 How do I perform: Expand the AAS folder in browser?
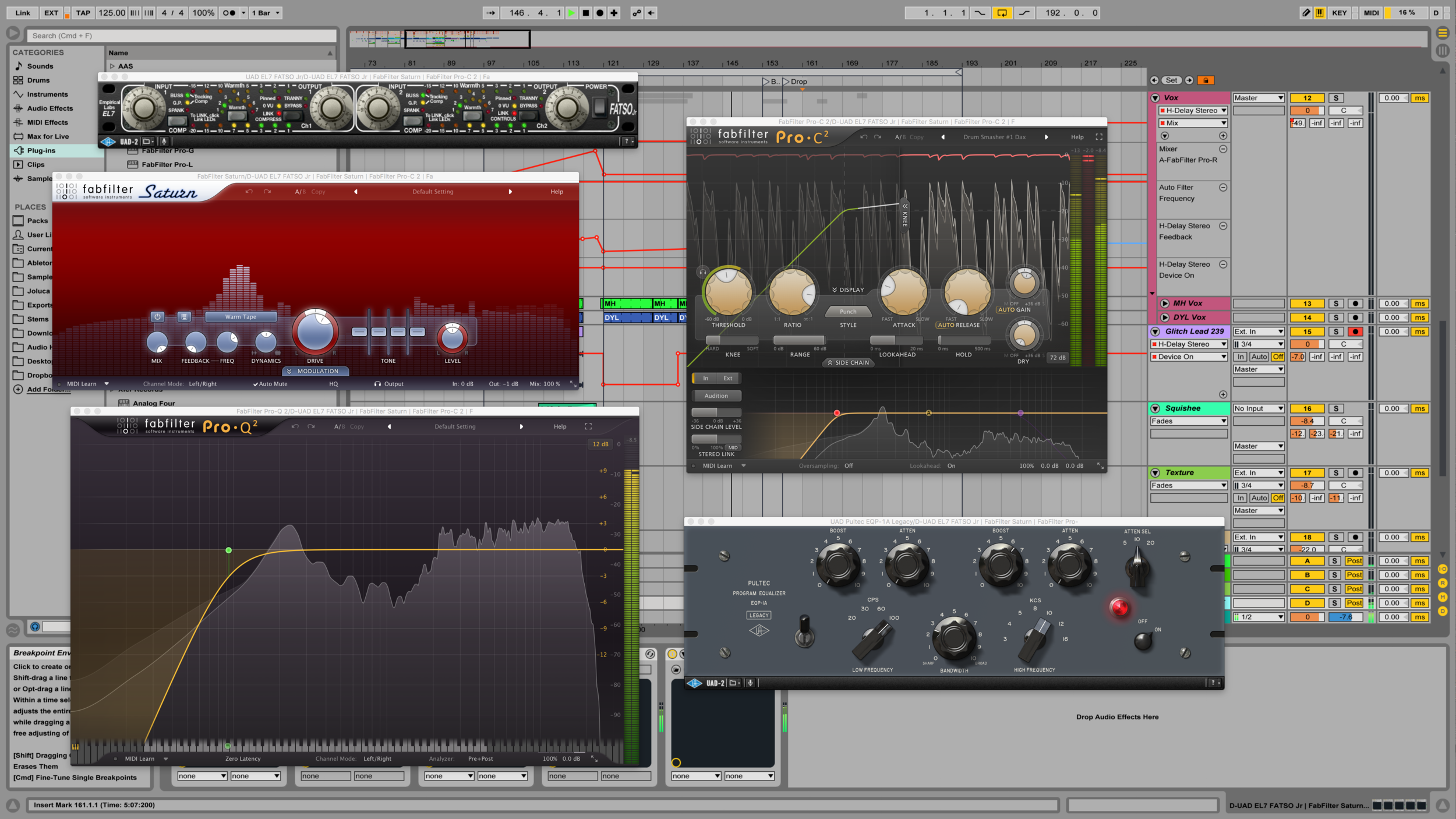click(112, 66)
